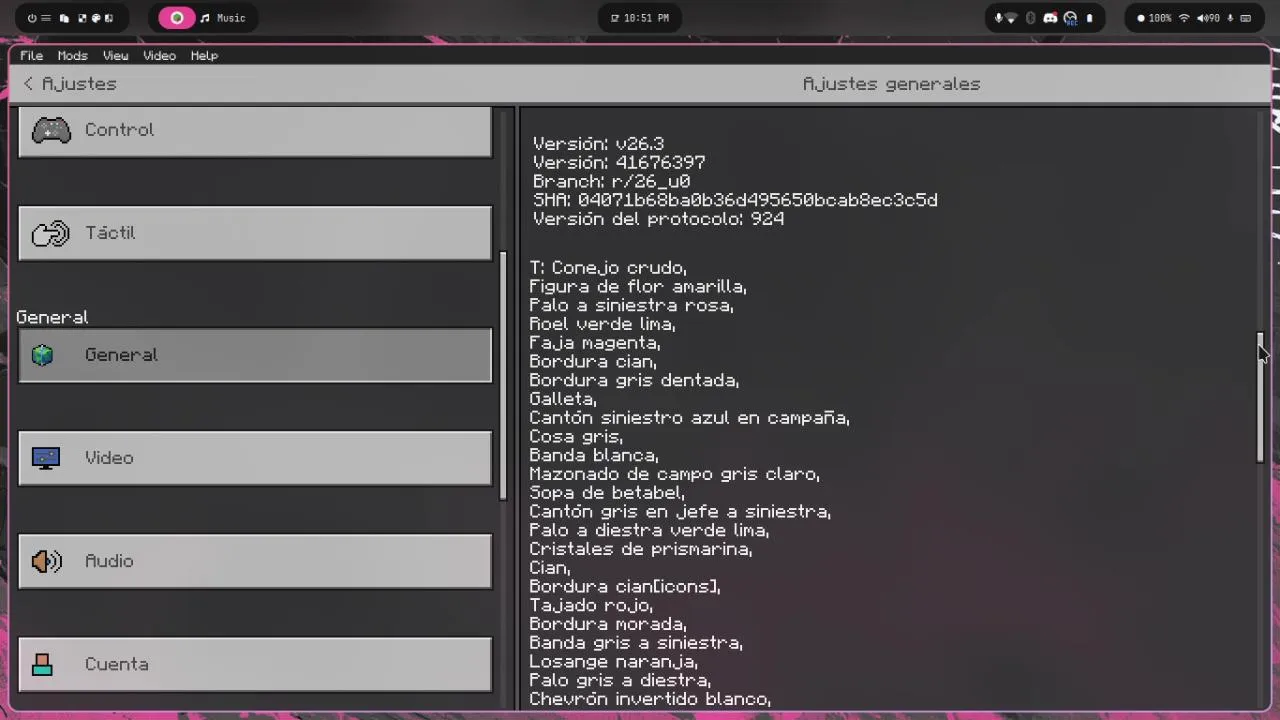This screenshot has height=720, width=1280.
Task: Open the hamburger menu icon in the top bar
Action: (x=48, y=18)
